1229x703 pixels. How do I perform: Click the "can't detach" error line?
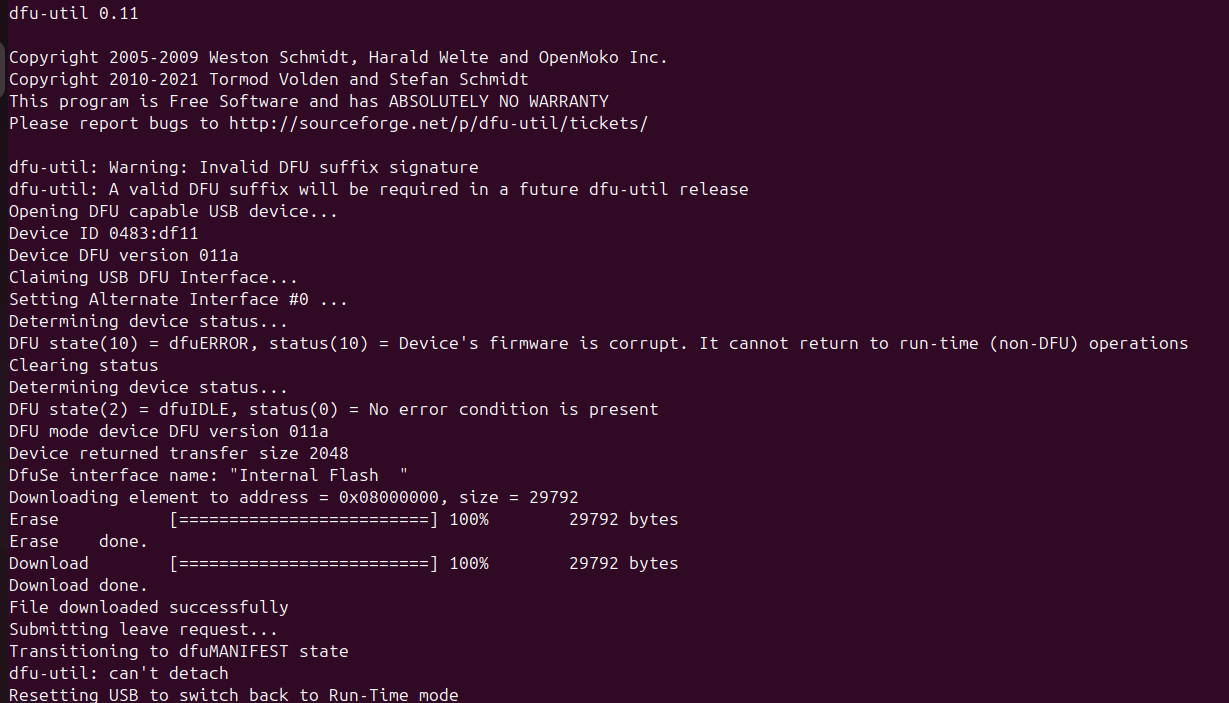click(118, 673)
